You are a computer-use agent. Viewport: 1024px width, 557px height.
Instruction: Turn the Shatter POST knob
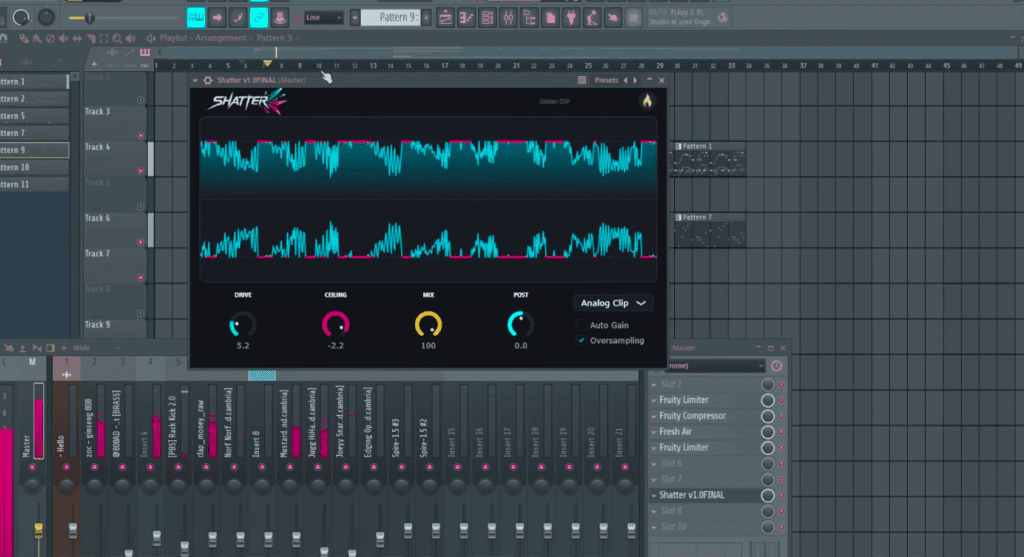520,325
